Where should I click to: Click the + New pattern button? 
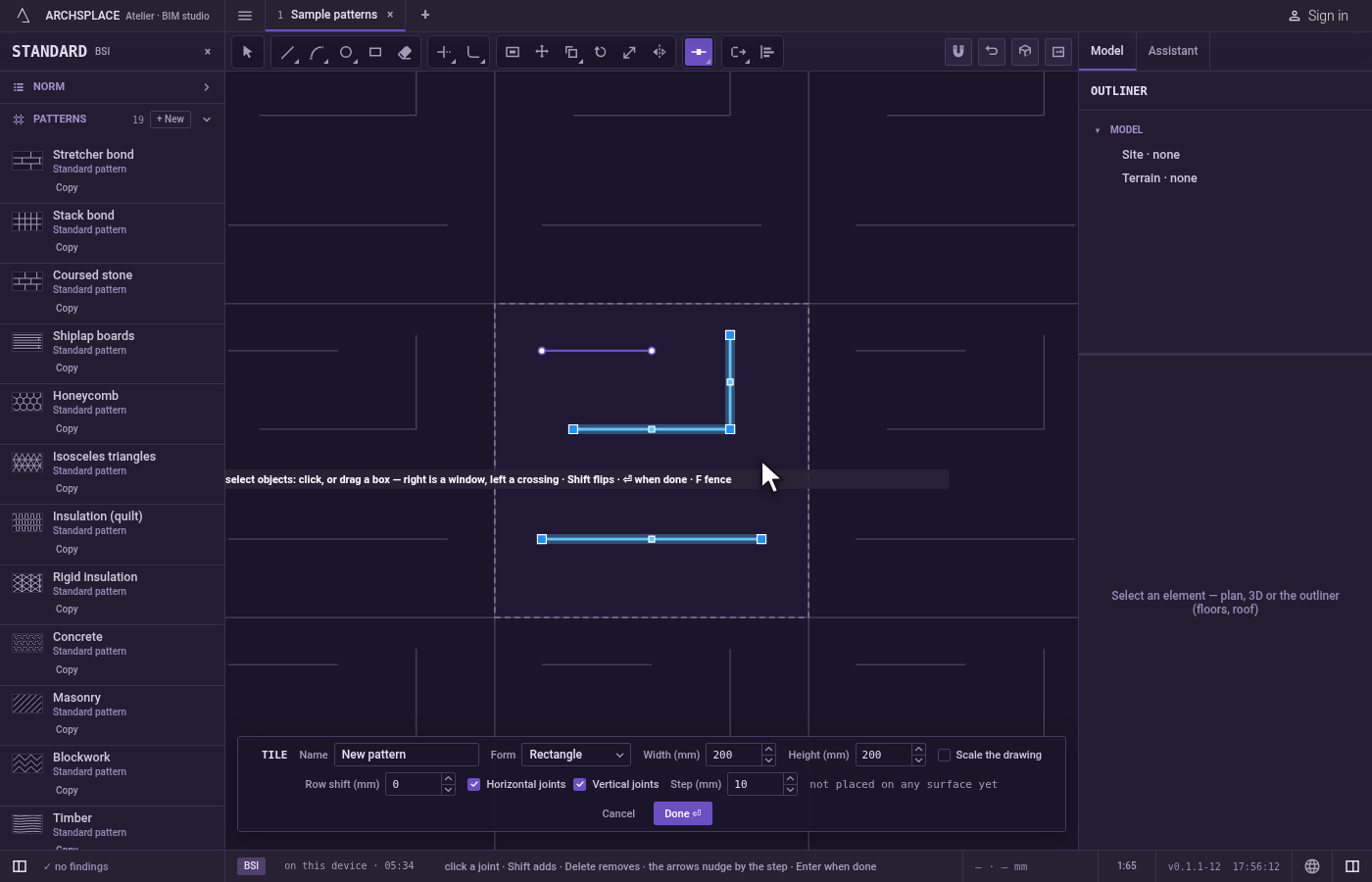(x=171, y=120)
